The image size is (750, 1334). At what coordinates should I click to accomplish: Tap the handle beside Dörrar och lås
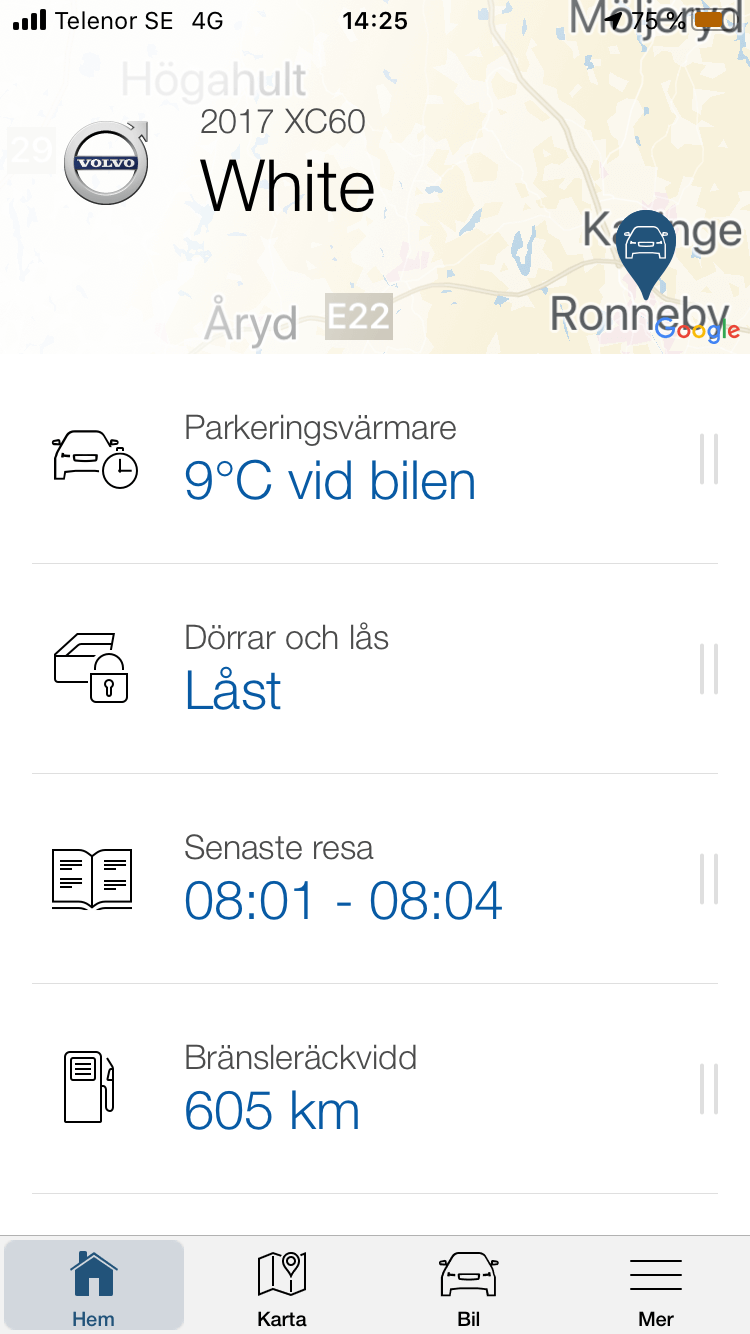[709, 669]
